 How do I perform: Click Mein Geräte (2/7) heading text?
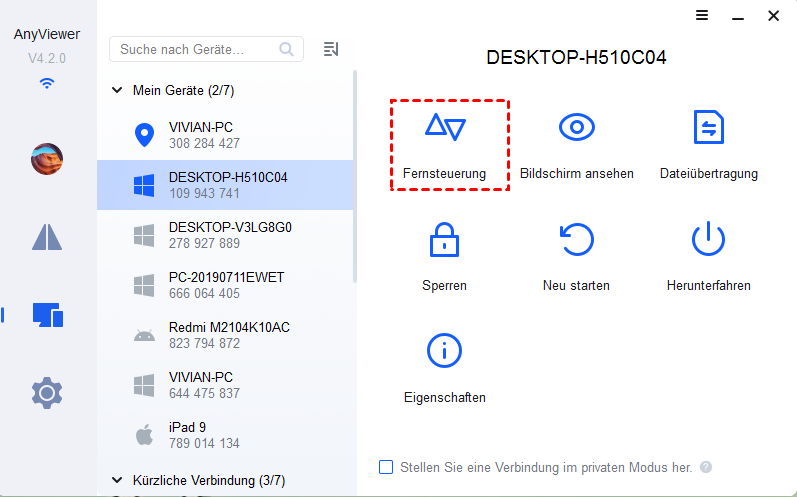point(183,90)
